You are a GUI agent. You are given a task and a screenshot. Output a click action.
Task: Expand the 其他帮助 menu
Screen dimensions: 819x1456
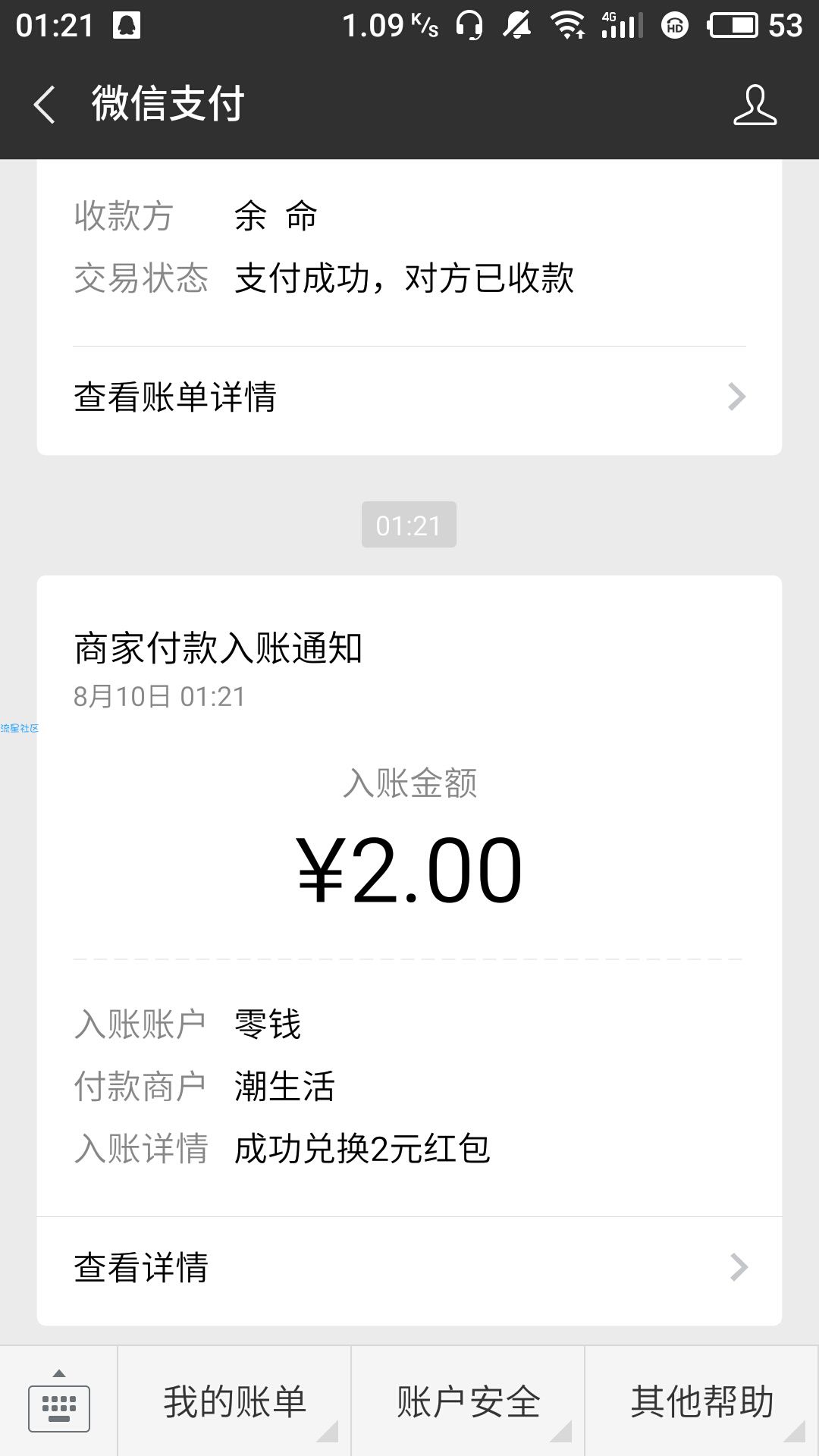click(x=701, y=1401)
